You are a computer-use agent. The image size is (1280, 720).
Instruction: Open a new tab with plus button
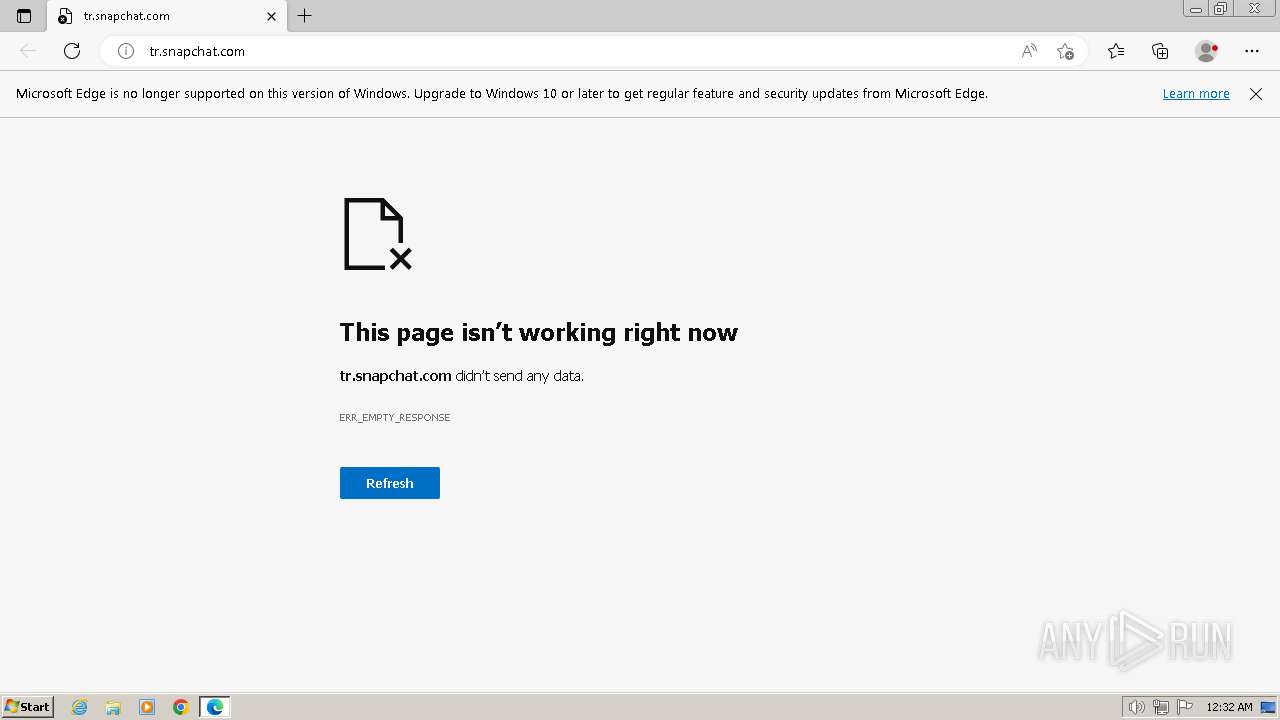tap(305, 16)
